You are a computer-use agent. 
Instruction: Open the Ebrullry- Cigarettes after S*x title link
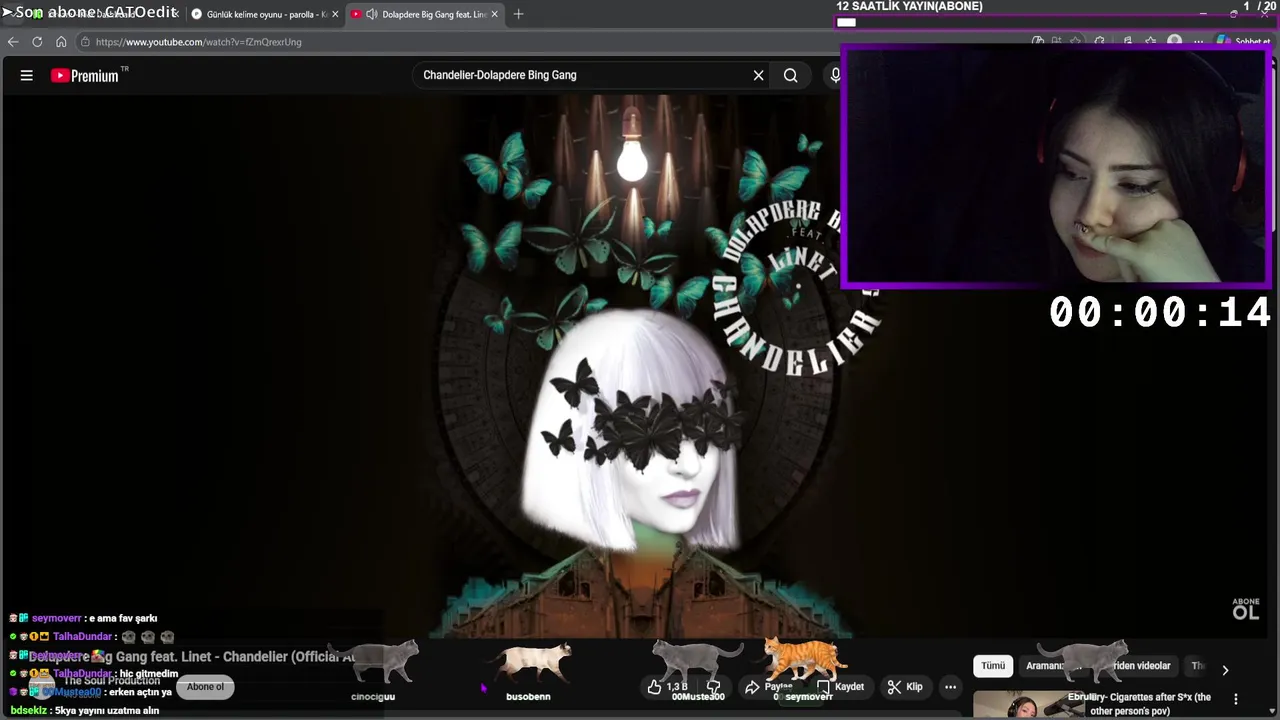[1140, 704]
